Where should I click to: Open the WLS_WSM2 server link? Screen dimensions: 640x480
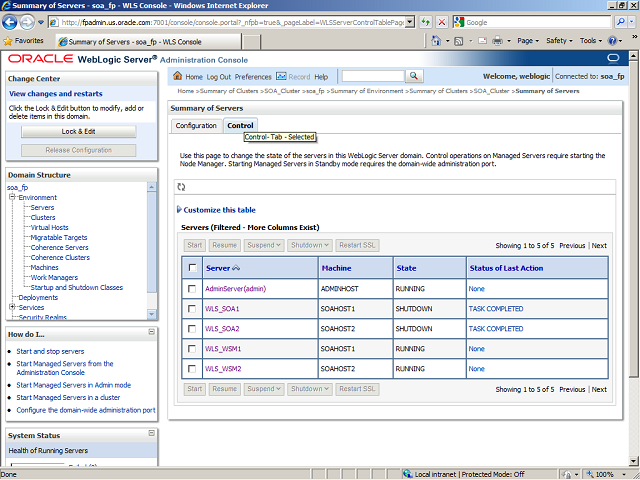coord(223,368)
